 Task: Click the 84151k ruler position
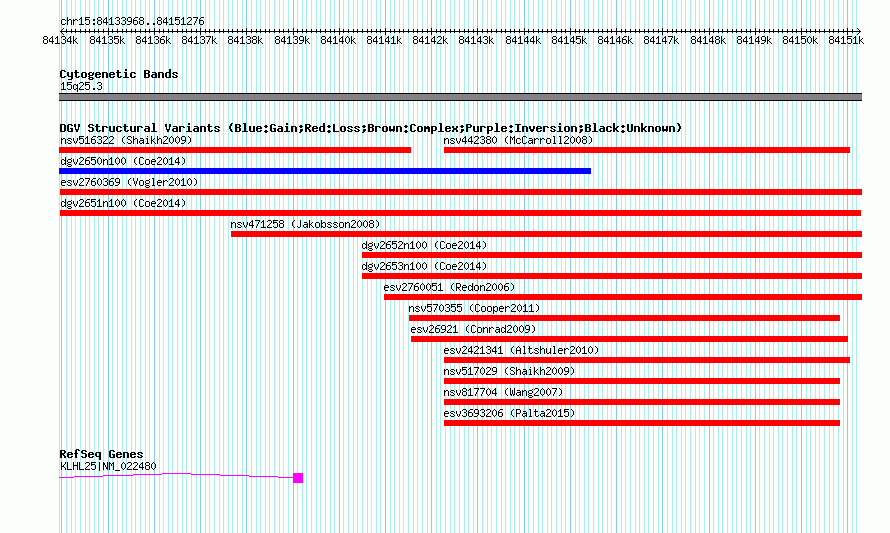tap(846, 40)
